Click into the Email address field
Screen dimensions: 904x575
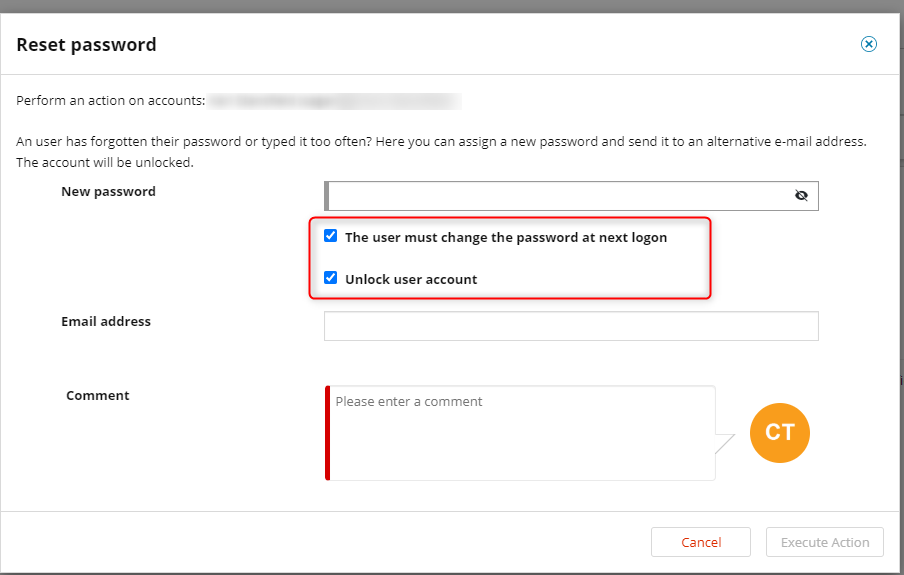(x=571, y=326)
